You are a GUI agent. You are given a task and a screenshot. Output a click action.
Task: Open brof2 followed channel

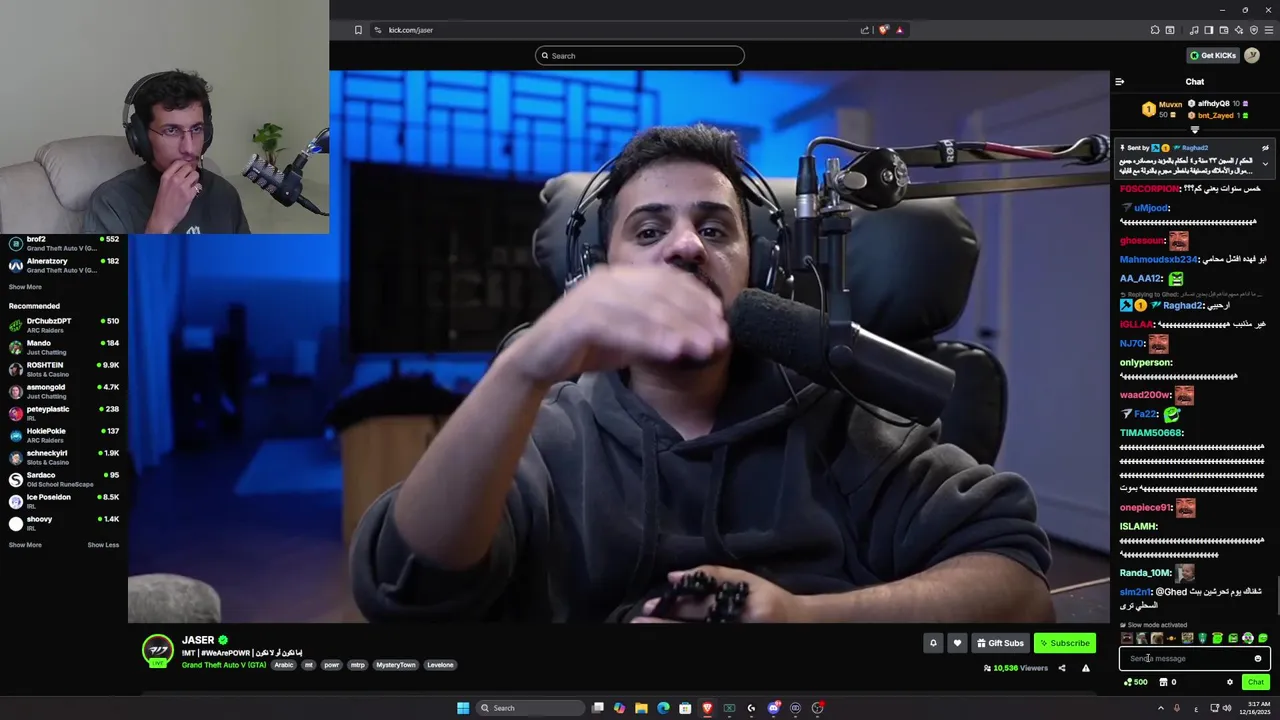pos(64,243)
